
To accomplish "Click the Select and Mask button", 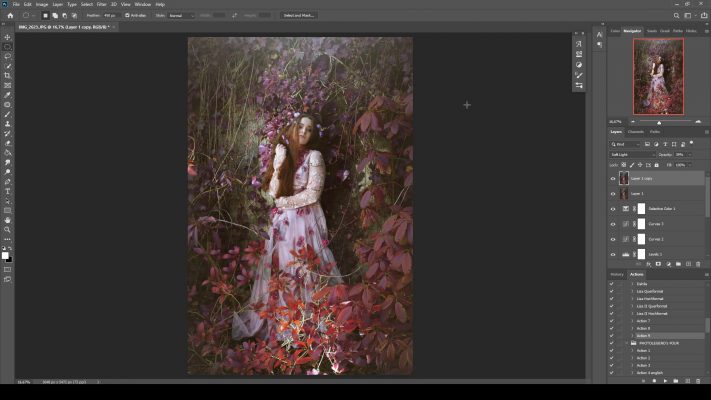I will (298, 15).
